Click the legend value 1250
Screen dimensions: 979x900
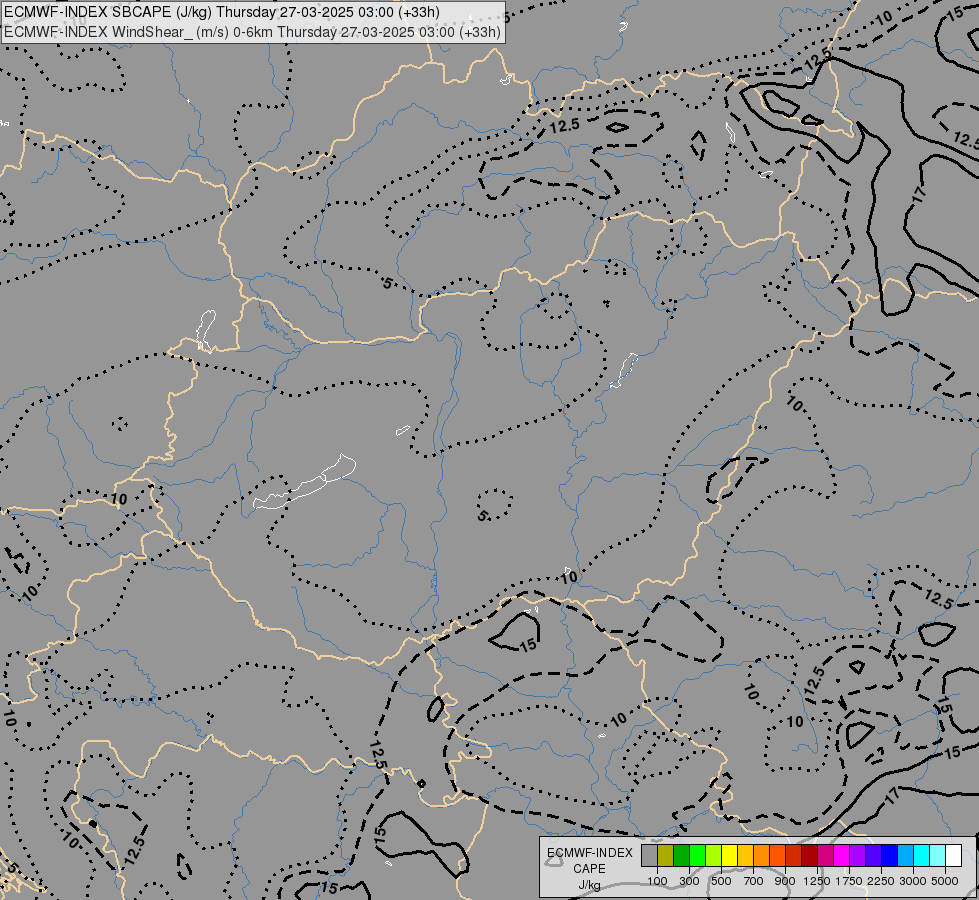coord(817,881)
